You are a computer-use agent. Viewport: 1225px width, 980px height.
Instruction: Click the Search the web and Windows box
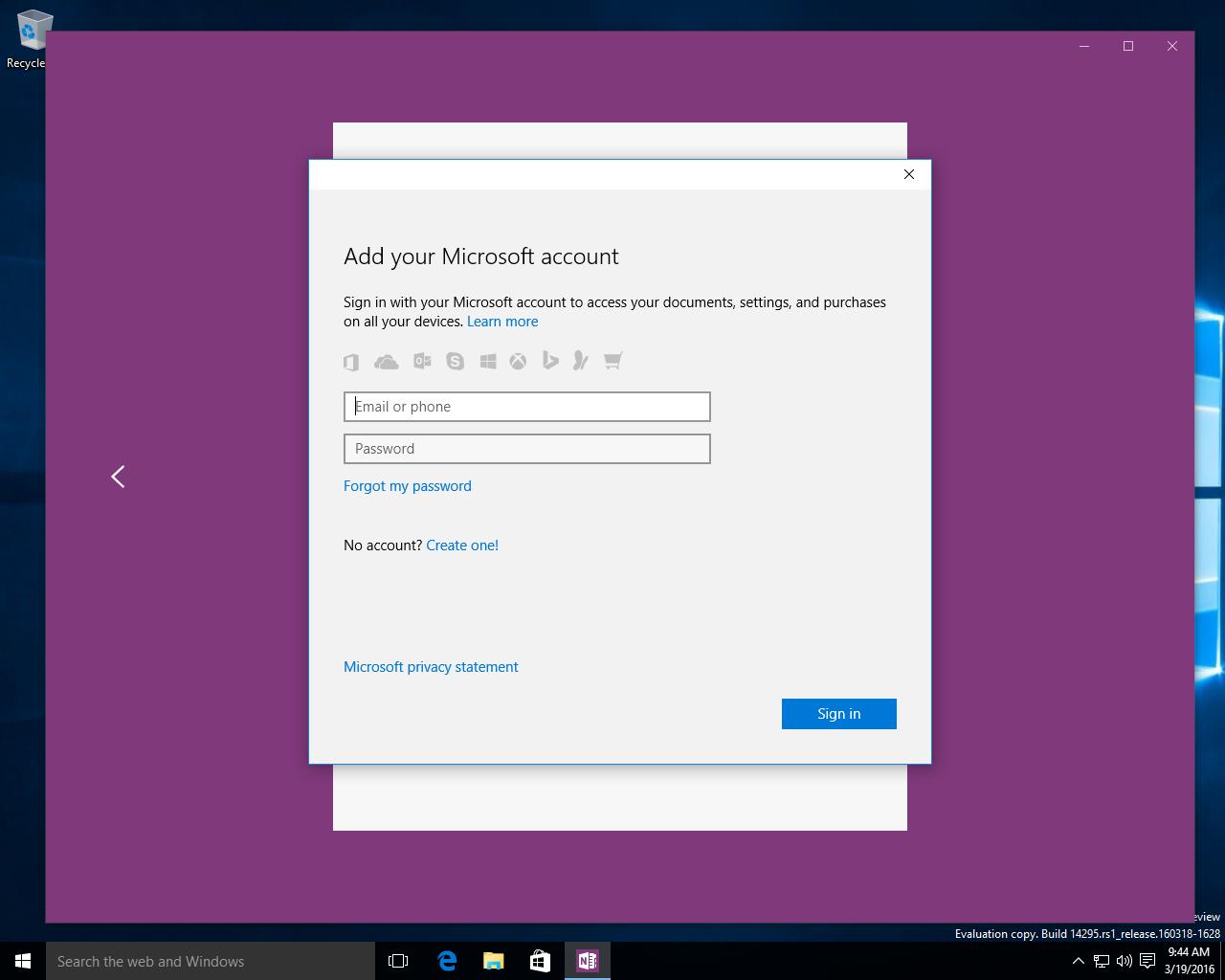click(211, 961)
